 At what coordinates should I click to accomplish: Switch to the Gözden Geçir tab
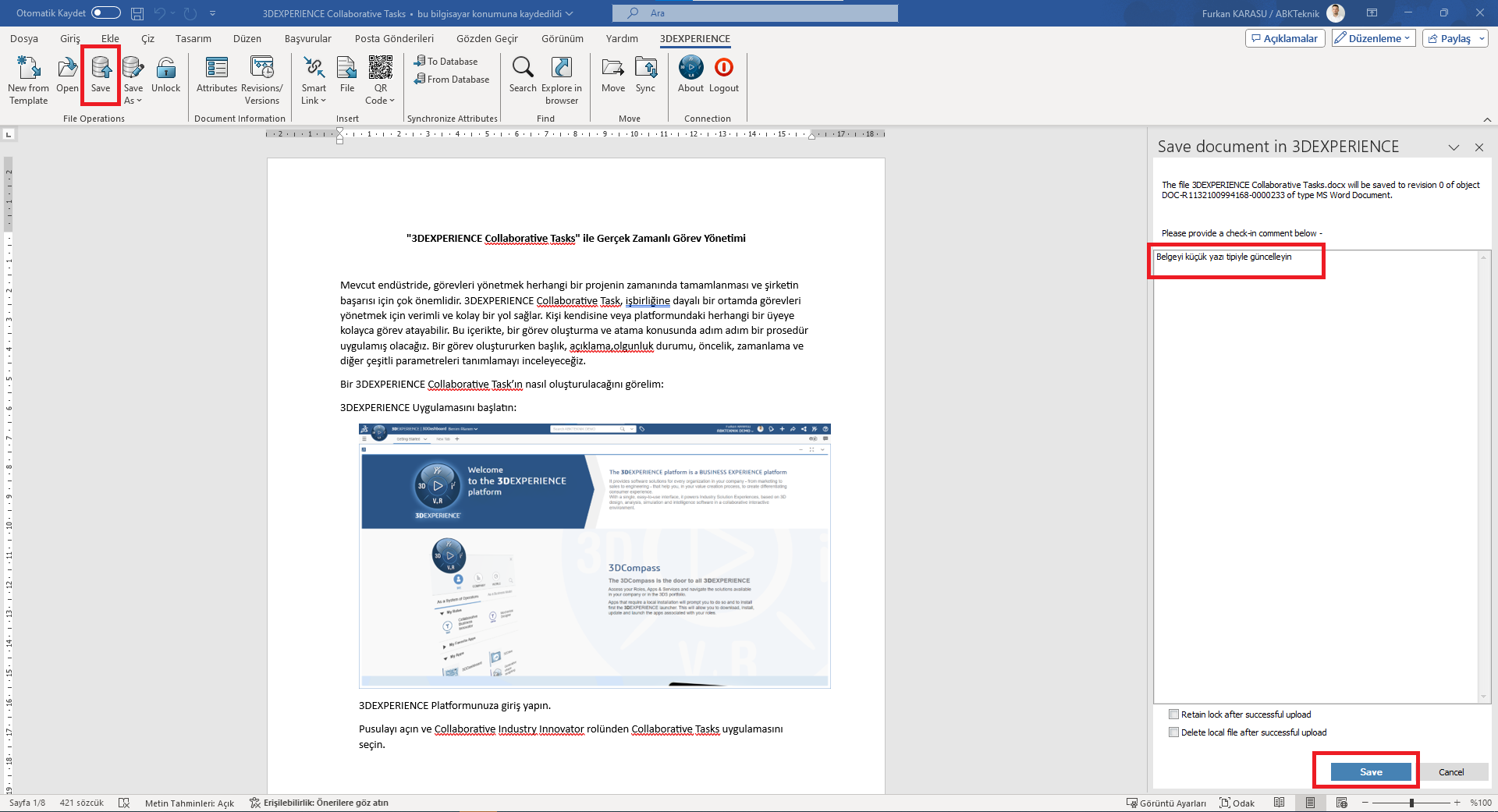pos(487,38)
